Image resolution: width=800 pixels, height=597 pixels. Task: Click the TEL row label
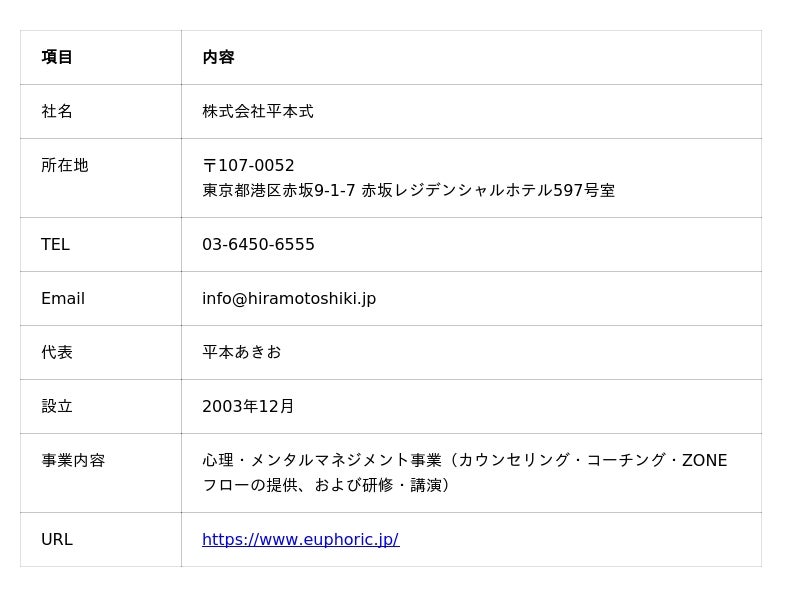click(55, 244)
